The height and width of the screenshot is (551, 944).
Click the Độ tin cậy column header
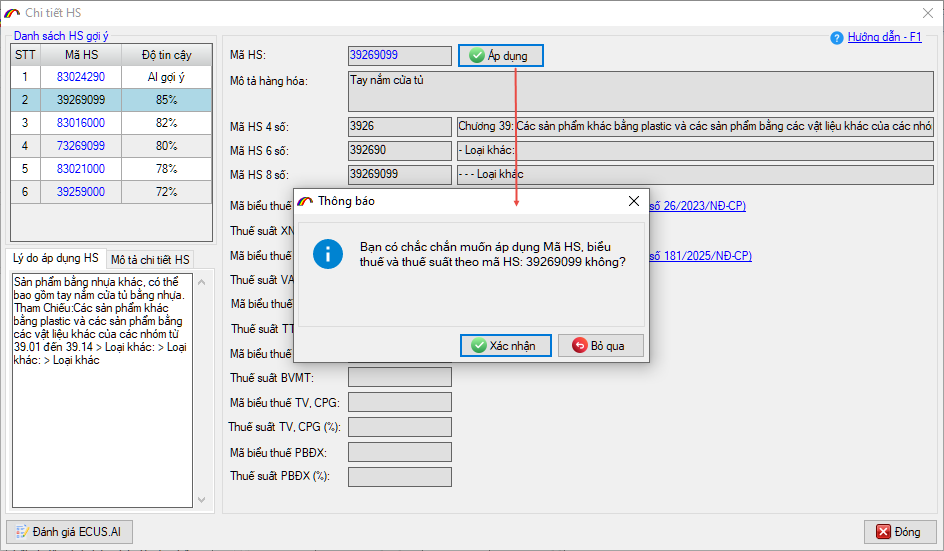point(166,55)
